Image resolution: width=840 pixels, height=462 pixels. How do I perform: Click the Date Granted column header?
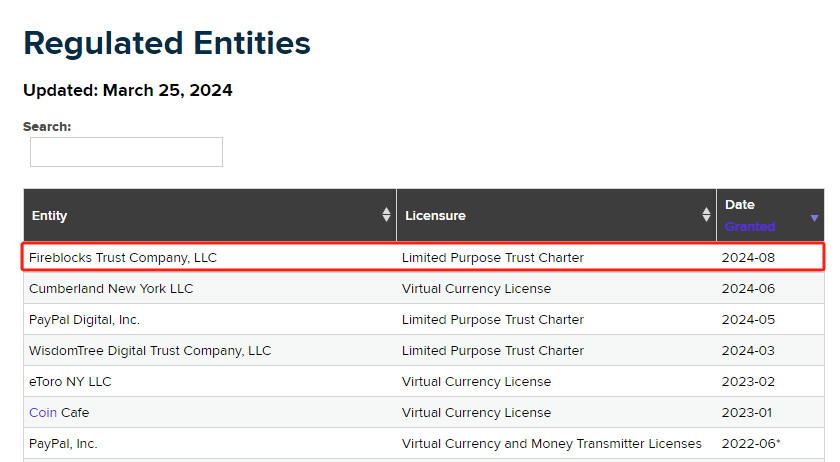(750, 215)
